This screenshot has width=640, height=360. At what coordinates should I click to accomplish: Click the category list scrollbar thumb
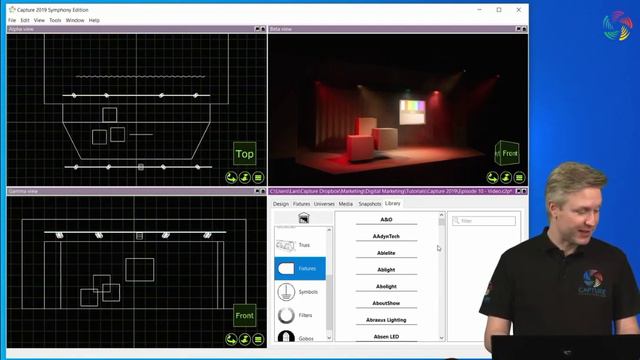tap(329, 302)
